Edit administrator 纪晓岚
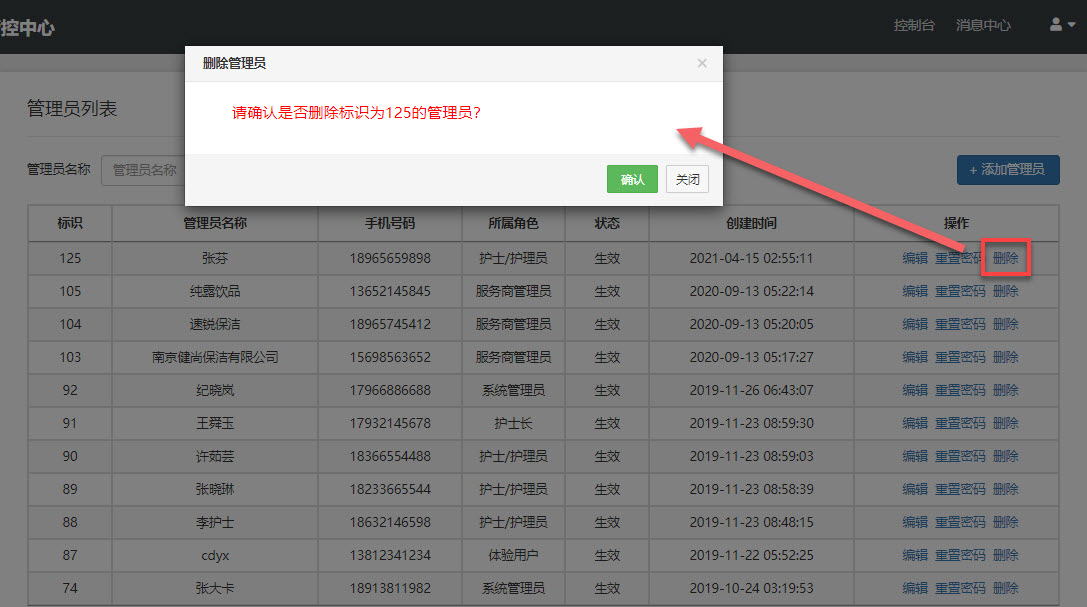The image size is (1087, 607). pyautogui.click(x=915, y=390)
